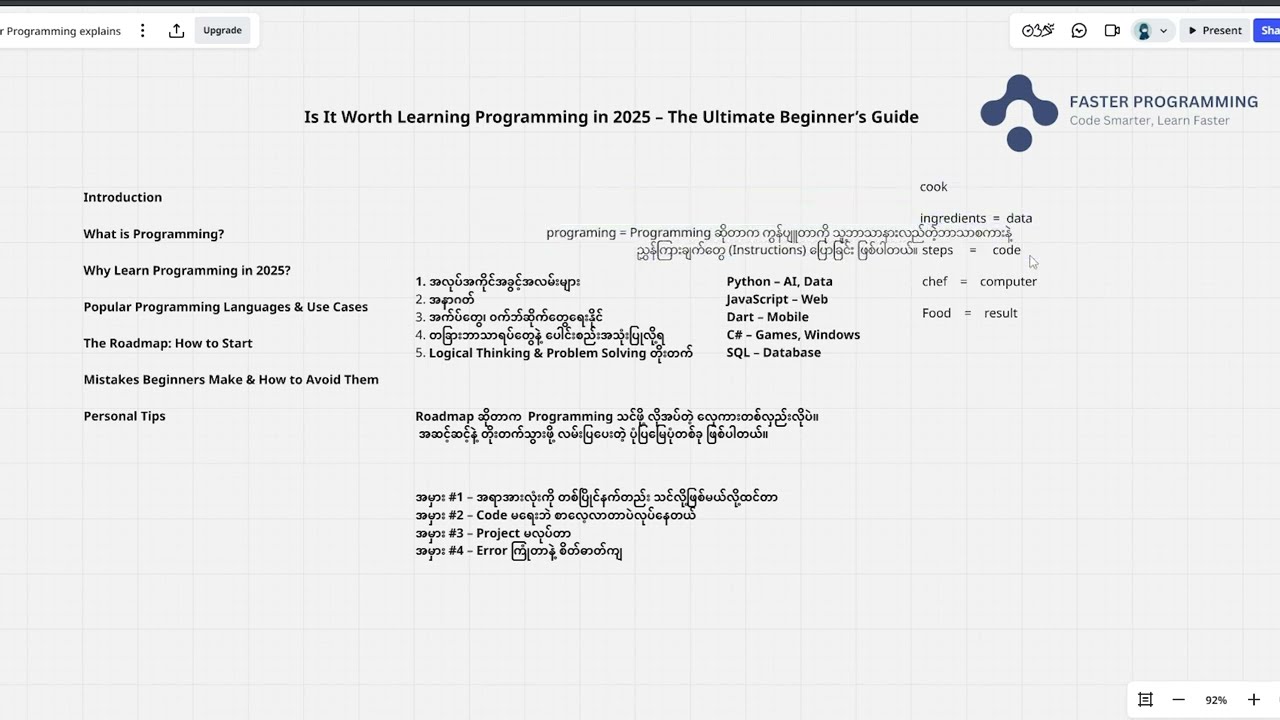Viewport: 1280px width, 720px height.
Task: Select 'Mistakes Beginners Make & How to Avoid Them'
Action: pyautogui.click(x=231, y=380)
